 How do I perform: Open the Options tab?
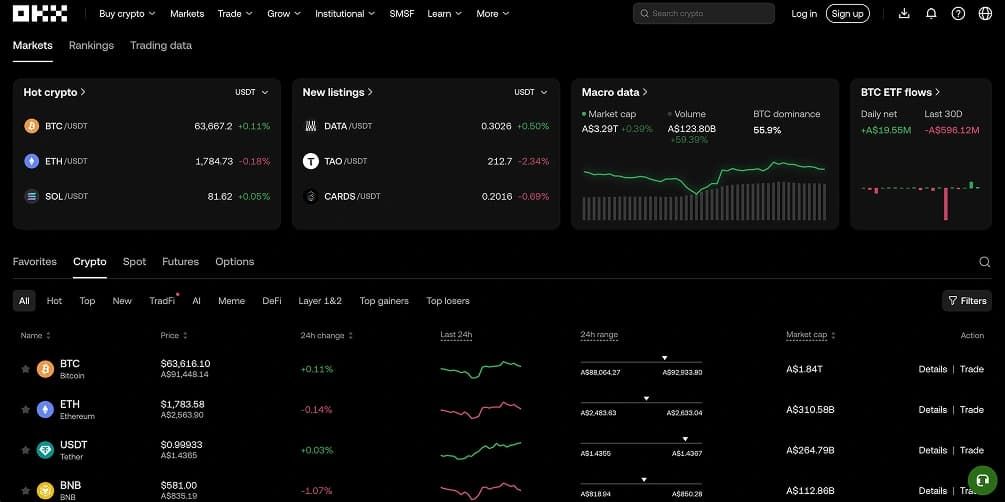click(235, 262)
